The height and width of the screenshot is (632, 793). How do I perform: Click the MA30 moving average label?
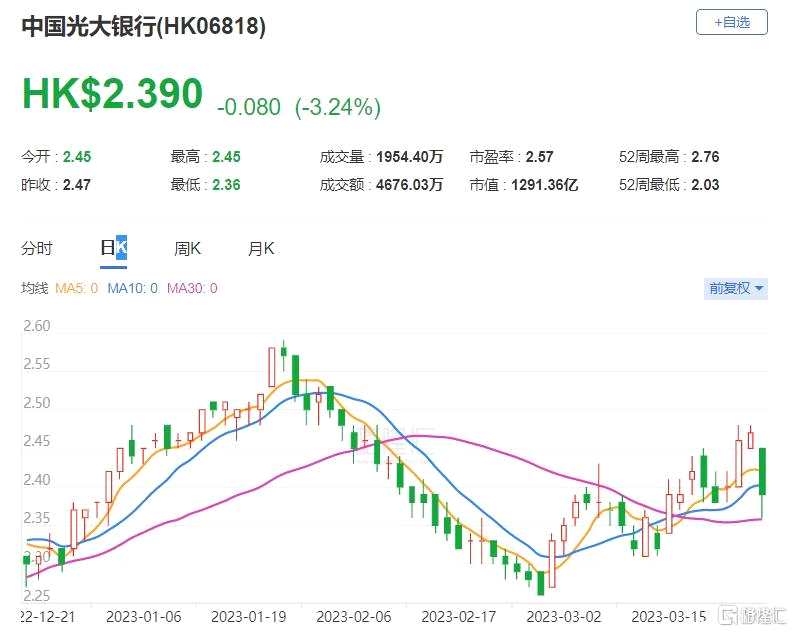pyautogui.click(x=192, y=288)
